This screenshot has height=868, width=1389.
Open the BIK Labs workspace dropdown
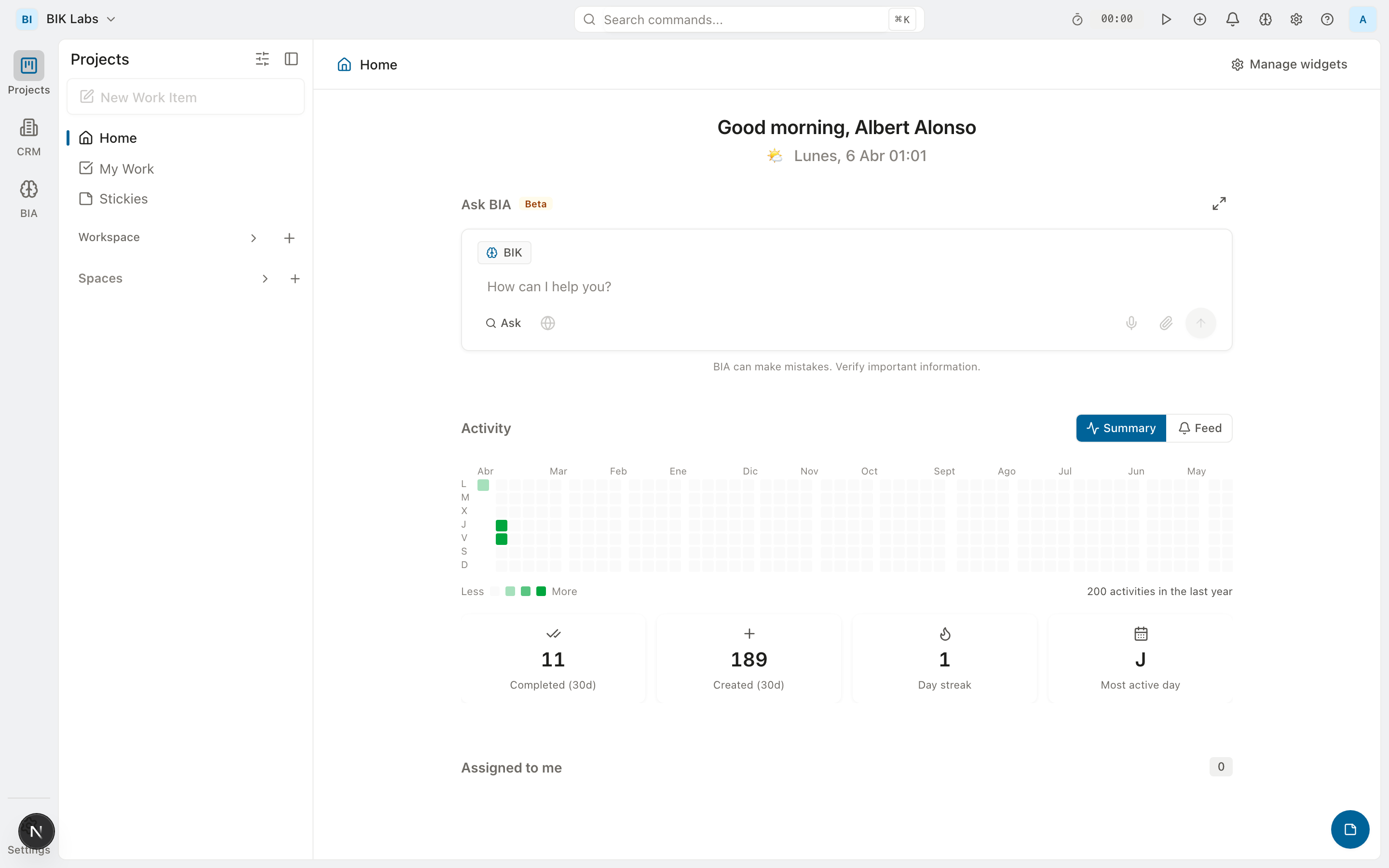(x=81, y=19)
